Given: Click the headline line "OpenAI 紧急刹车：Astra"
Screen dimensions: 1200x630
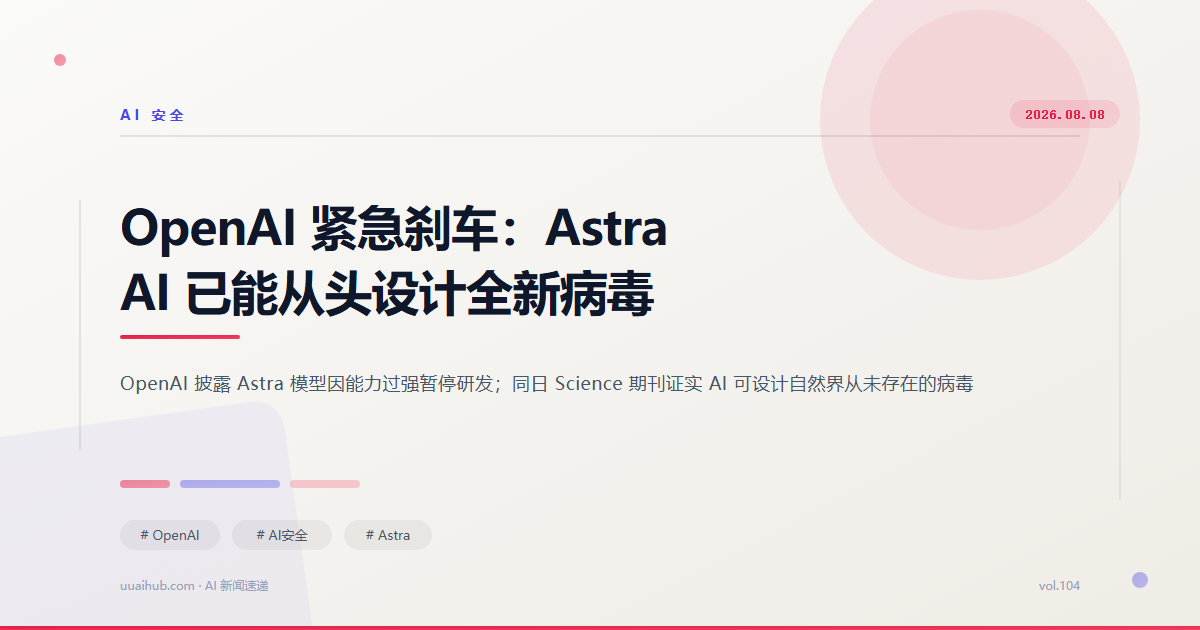Looking at the screenshot, I should click(393, 228).
